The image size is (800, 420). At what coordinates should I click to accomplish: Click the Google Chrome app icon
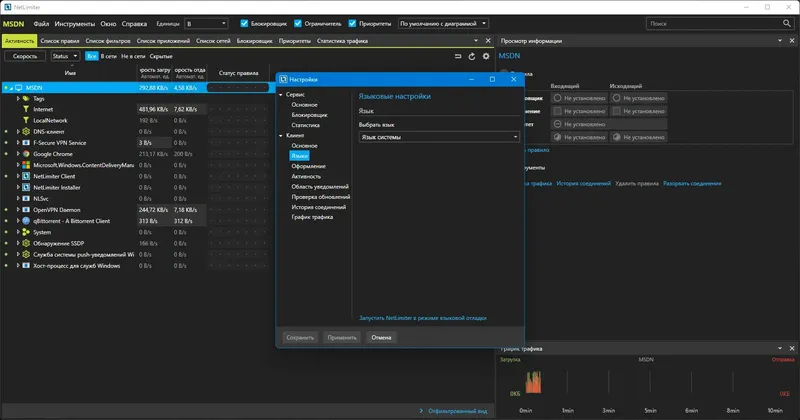25,154
